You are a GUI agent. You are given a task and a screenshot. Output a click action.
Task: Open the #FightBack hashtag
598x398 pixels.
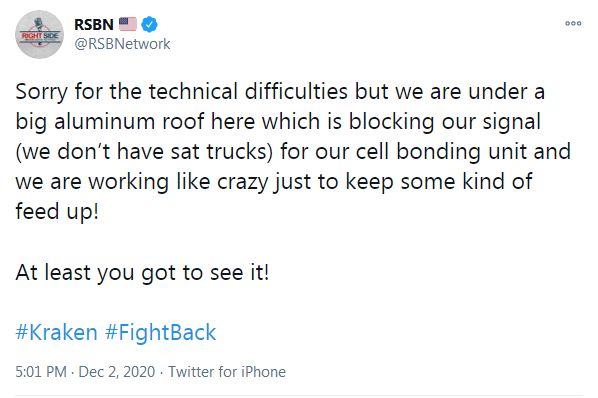coord(160,332)
